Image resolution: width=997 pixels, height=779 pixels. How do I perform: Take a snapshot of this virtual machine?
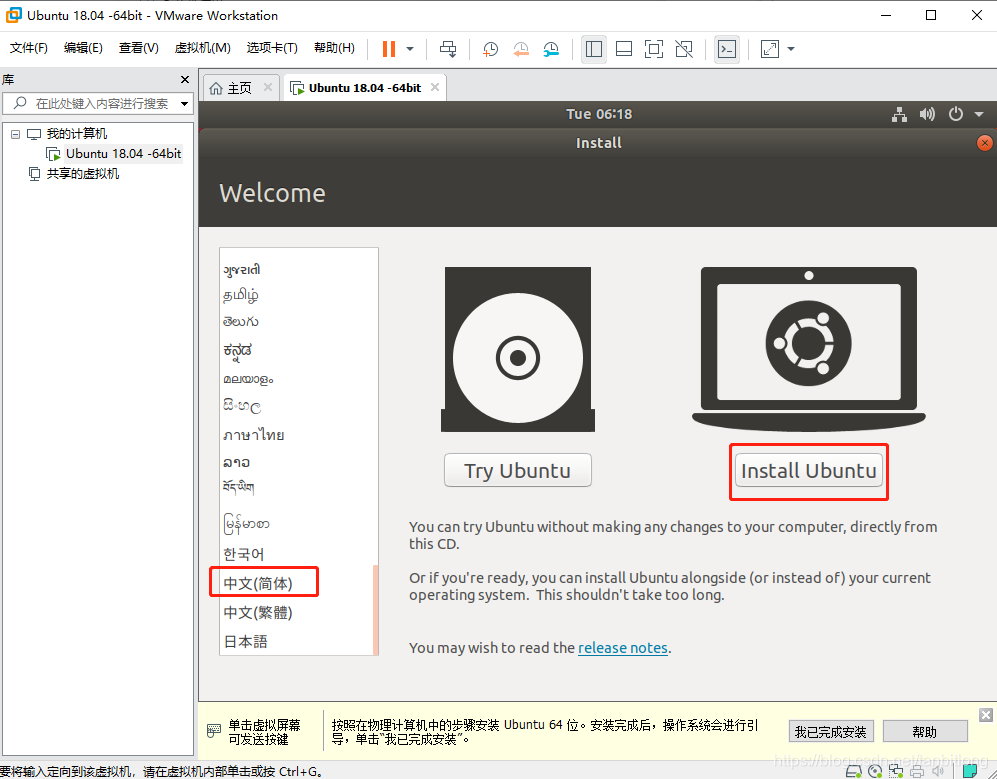click(490, 49)
